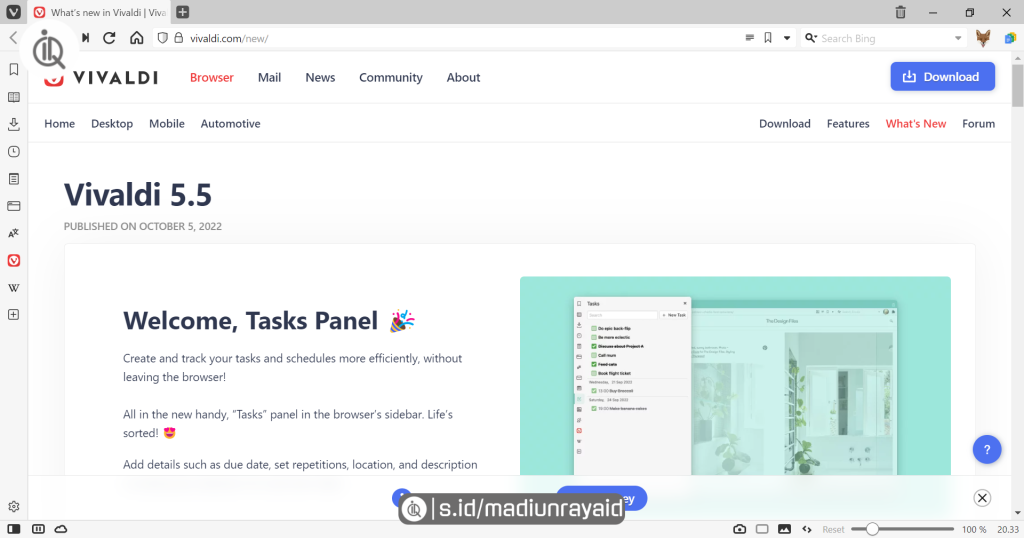Open the Community link in header

pos(391,77)
